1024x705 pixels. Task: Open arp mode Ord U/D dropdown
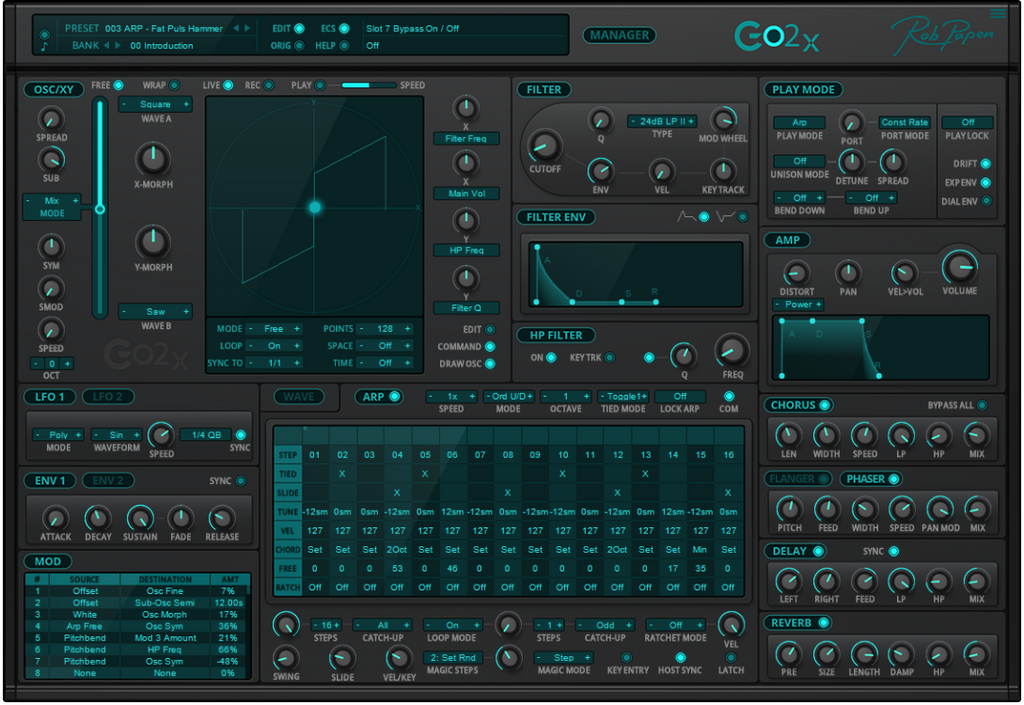click(508, 396)
